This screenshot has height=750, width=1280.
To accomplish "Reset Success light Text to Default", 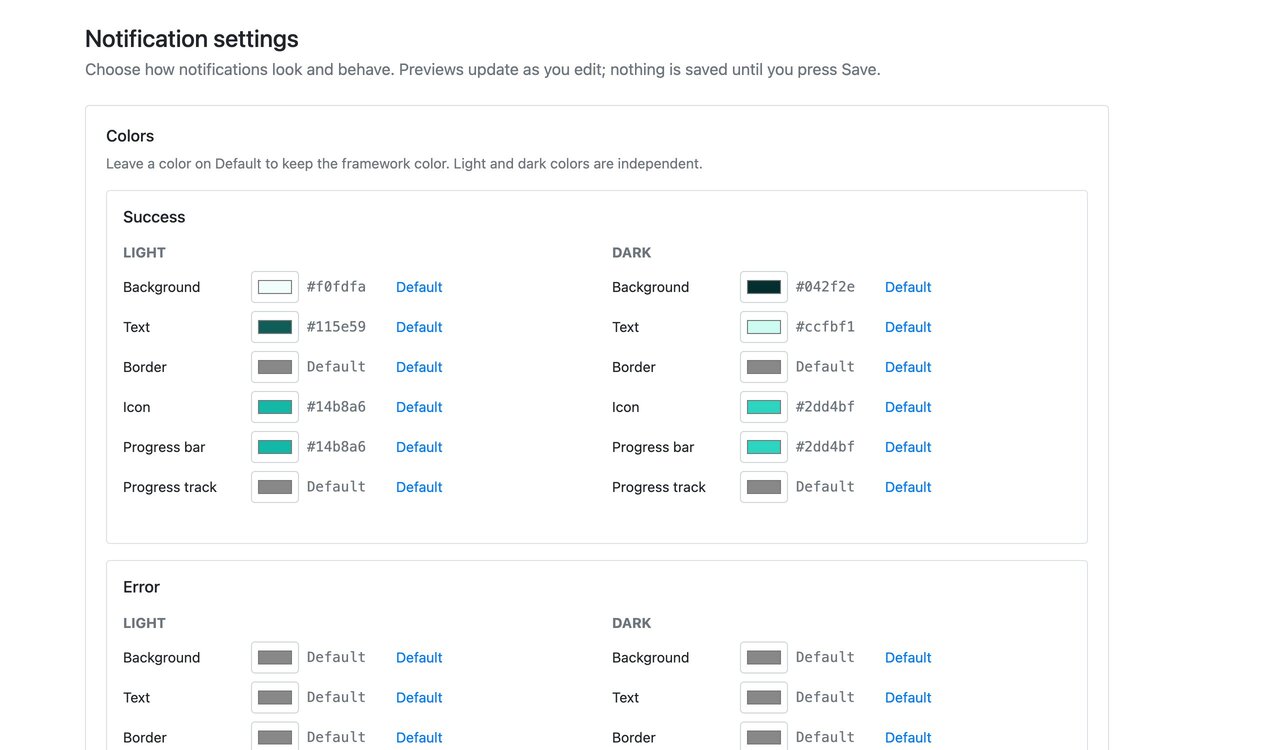I will point(419,327).
